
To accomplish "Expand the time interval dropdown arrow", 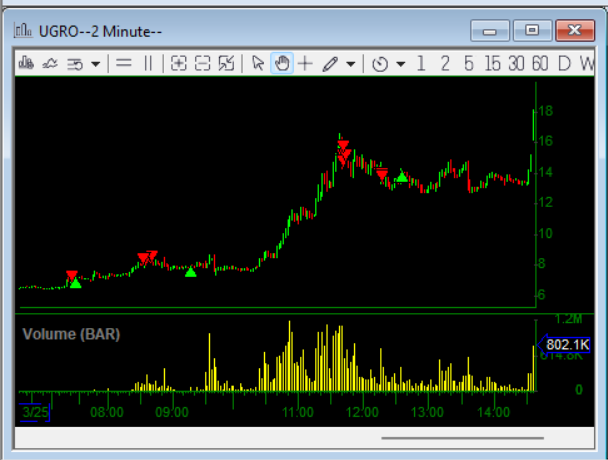I will point(401,64).
